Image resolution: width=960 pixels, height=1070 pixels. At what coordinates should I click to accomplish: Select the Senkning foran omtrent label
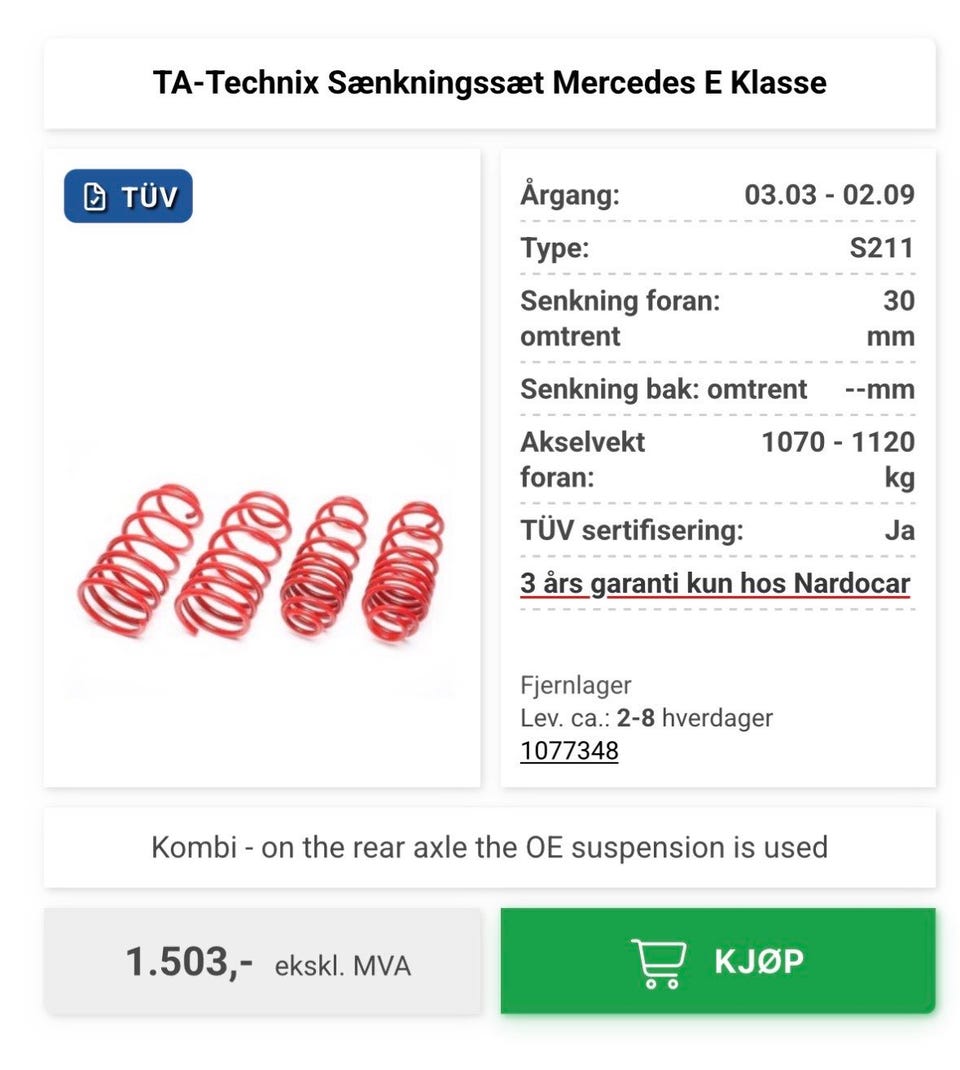click(619, 318)
